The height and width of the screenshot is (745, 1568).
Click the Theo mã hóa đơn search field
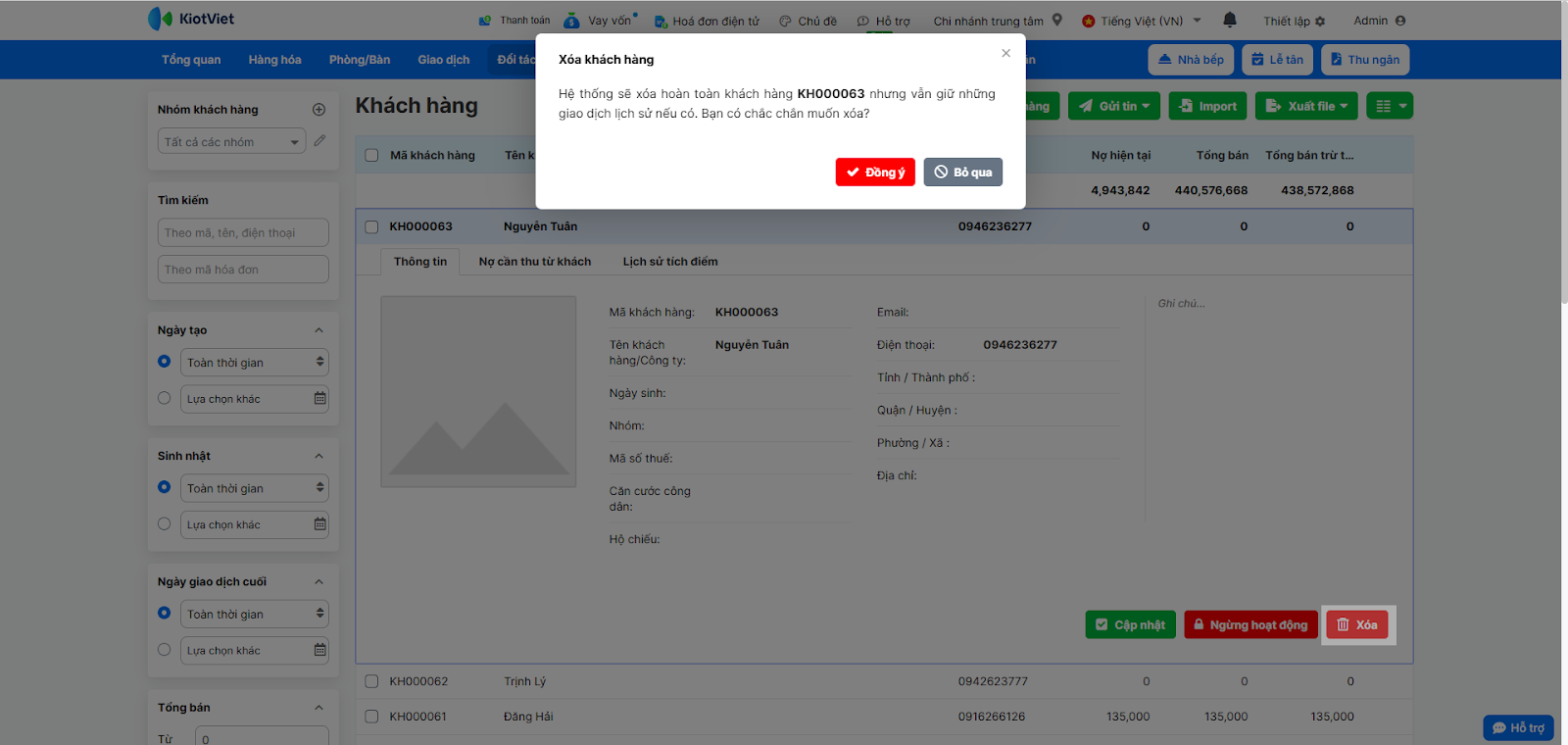243,270
